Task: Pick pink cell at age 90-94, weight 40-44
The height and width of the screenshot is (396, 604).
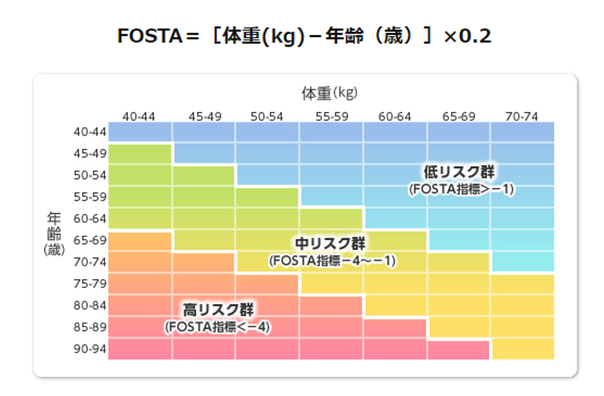Action: pyautogui.click(x=140, y=349)
